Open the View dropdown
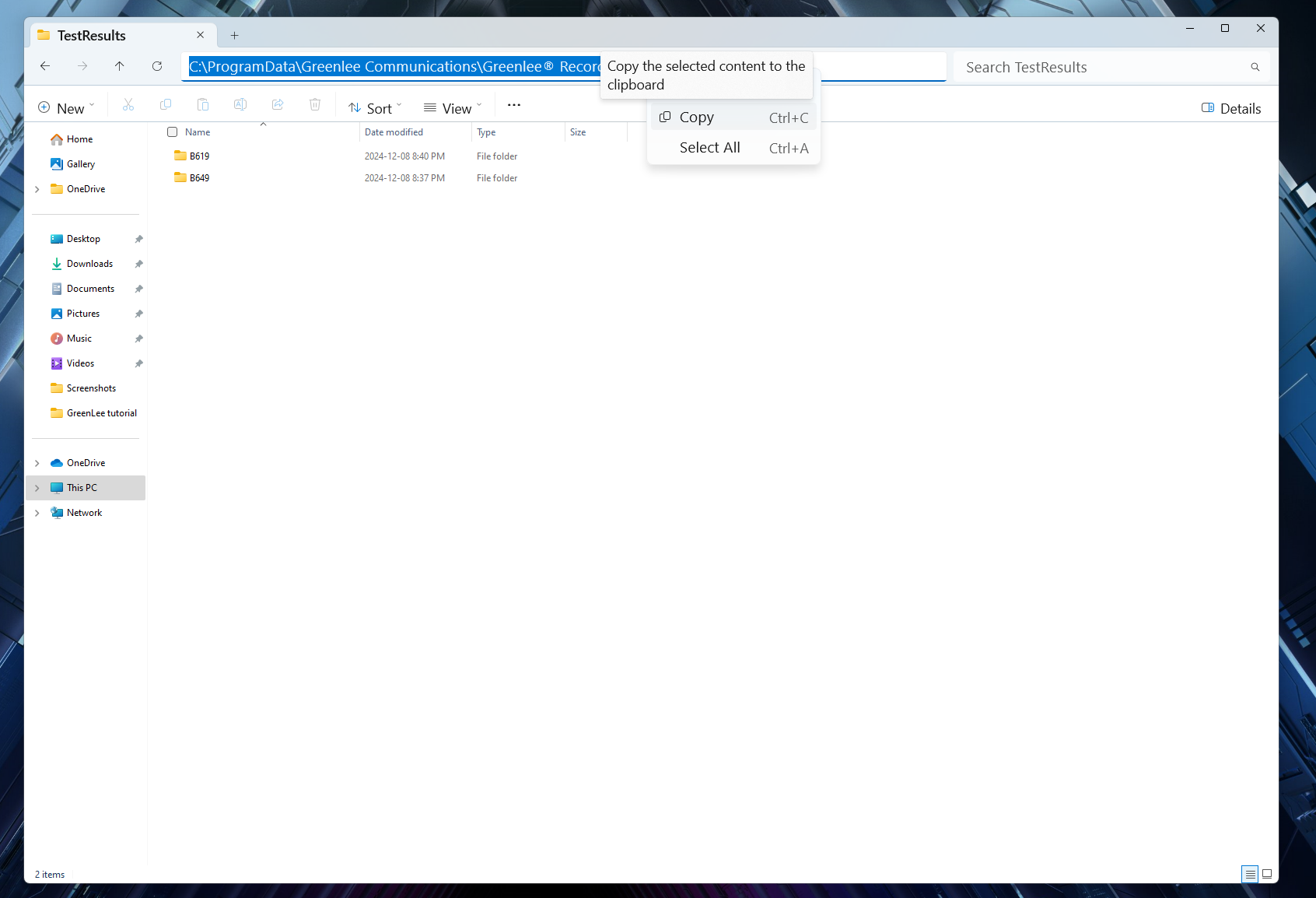This screenshot has width=1316, height=898. click(x=453, y=108)
